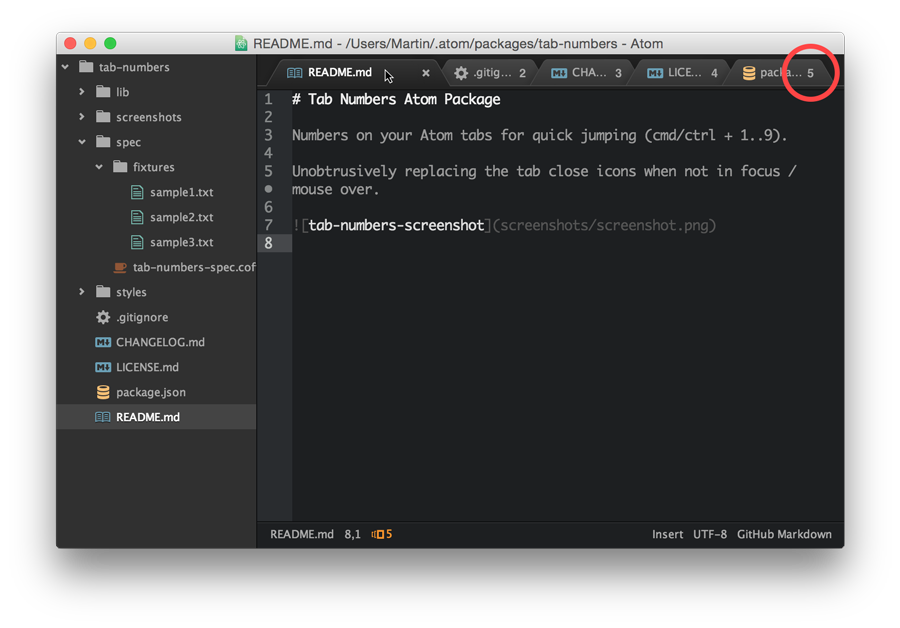Click the fixtures folder icon
Screen dimensions: 900x628
tap(120, 166)
